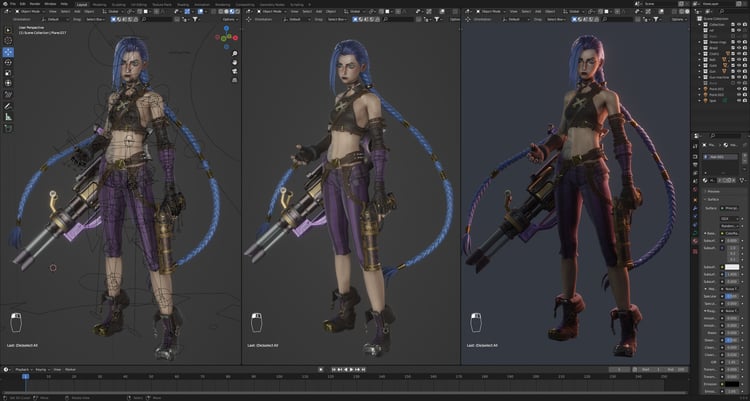Open the World properties tab icon
The width and height of the screenshot is (750, 401).
coord(695,189)
